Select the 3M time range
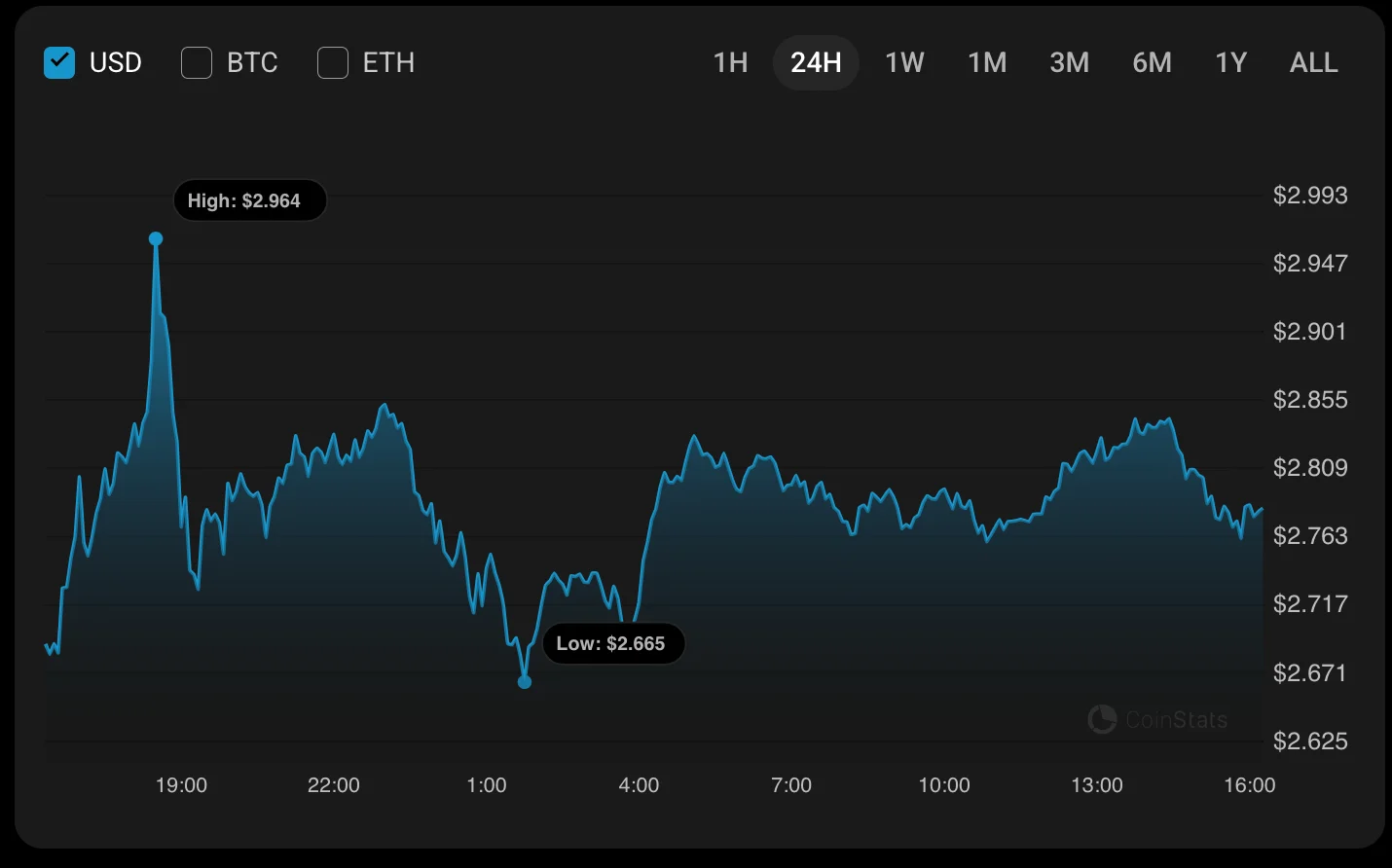Image resolution: width=1392 pixels, height=868 pixels. click(x=1069, y=63)
